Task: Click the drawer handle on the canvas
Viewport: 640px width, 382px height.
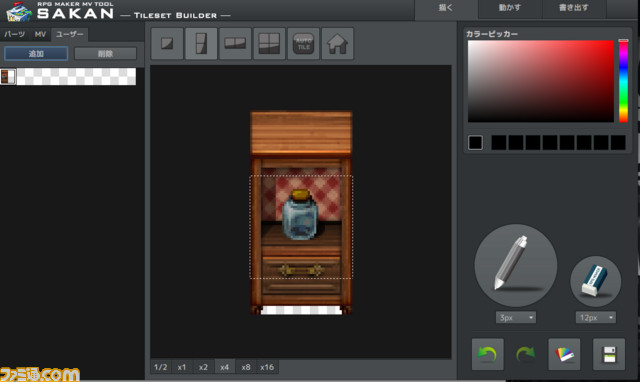Action: click(301, 270)
